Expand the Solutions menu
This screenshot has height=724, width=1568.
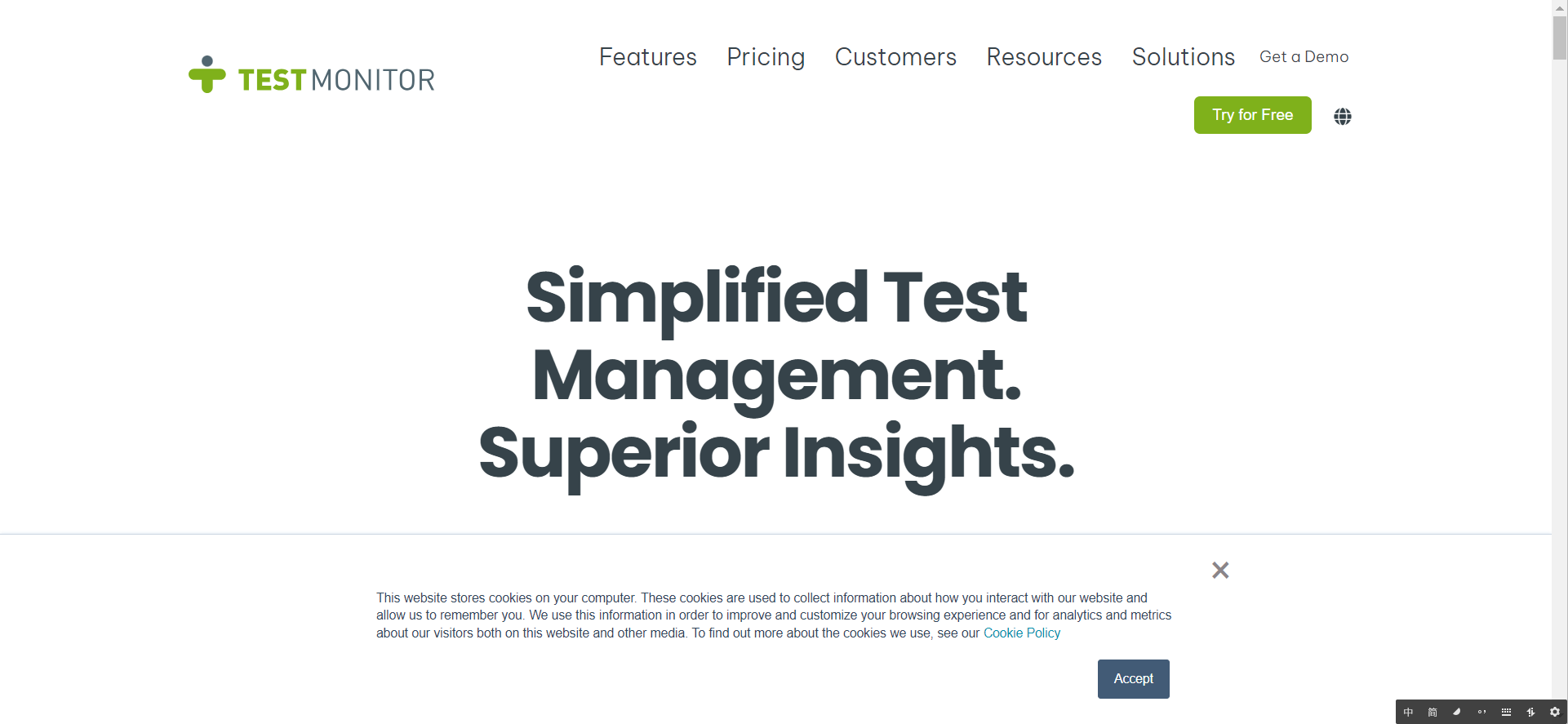pyautogui.click(x=1184, y=57)
